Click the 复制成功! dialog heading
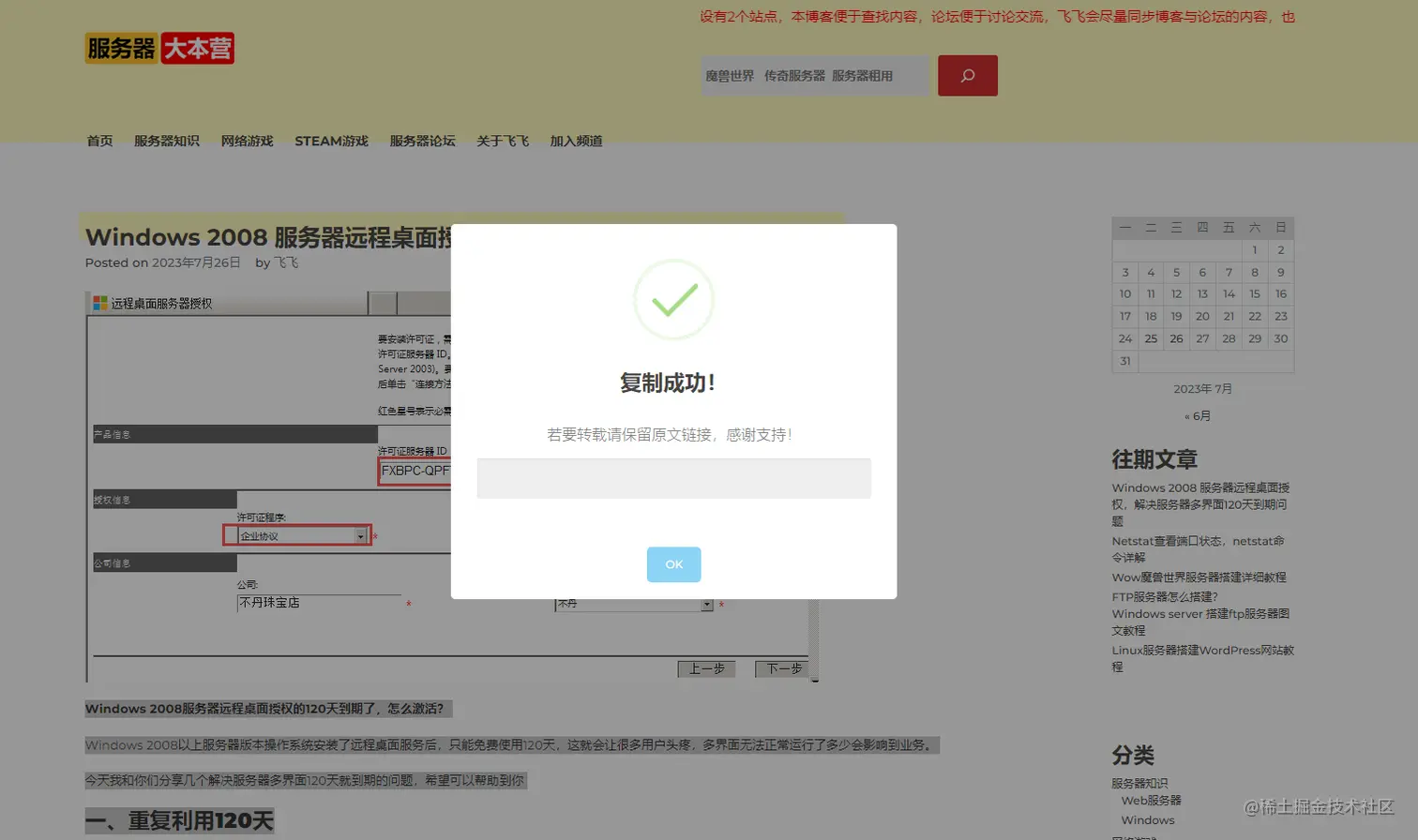The height and width of the screenshot is (840, 1418). point(668,382)
